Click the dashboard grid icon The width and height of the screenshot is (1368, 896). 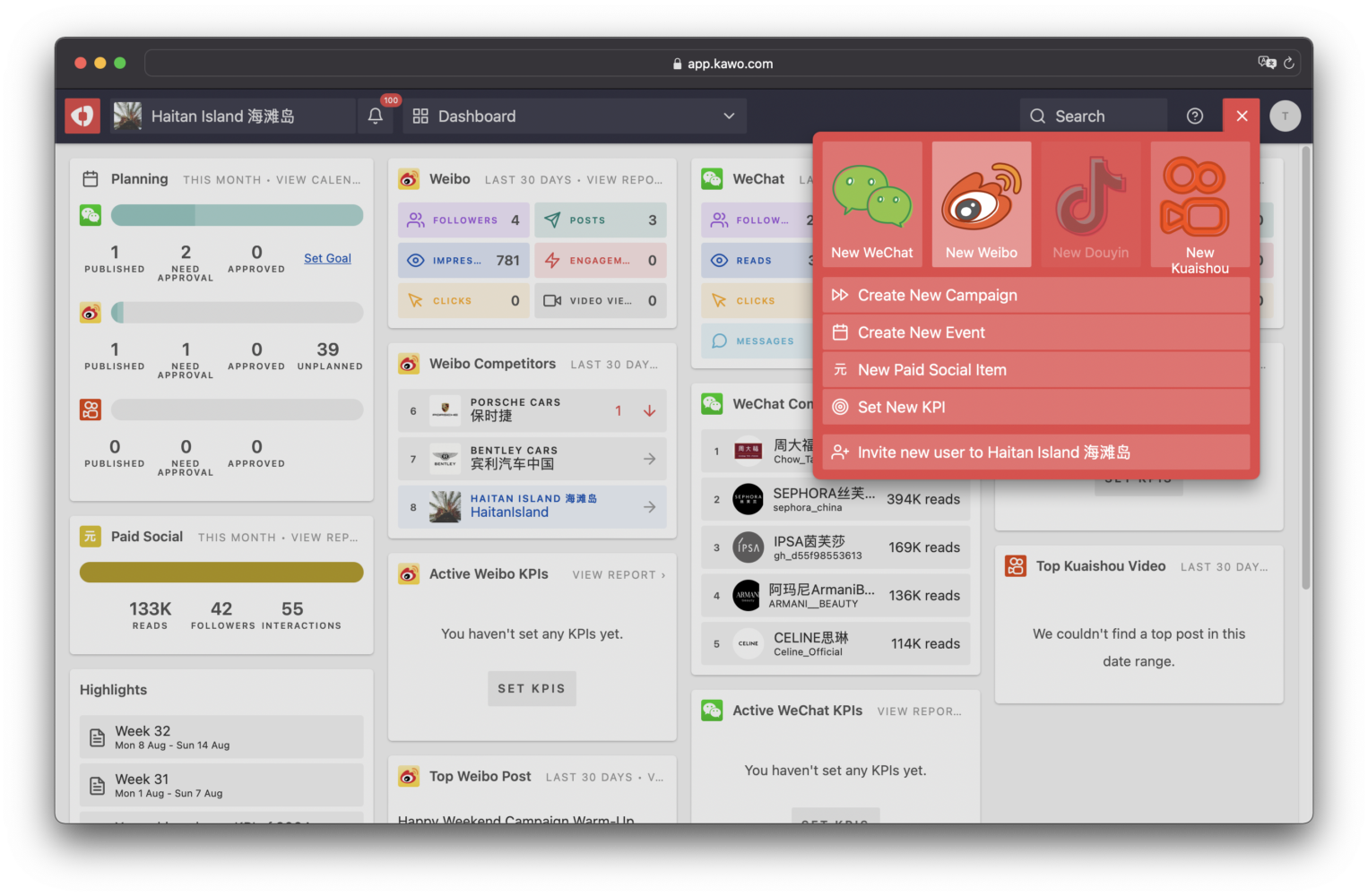tap(421, 116)
